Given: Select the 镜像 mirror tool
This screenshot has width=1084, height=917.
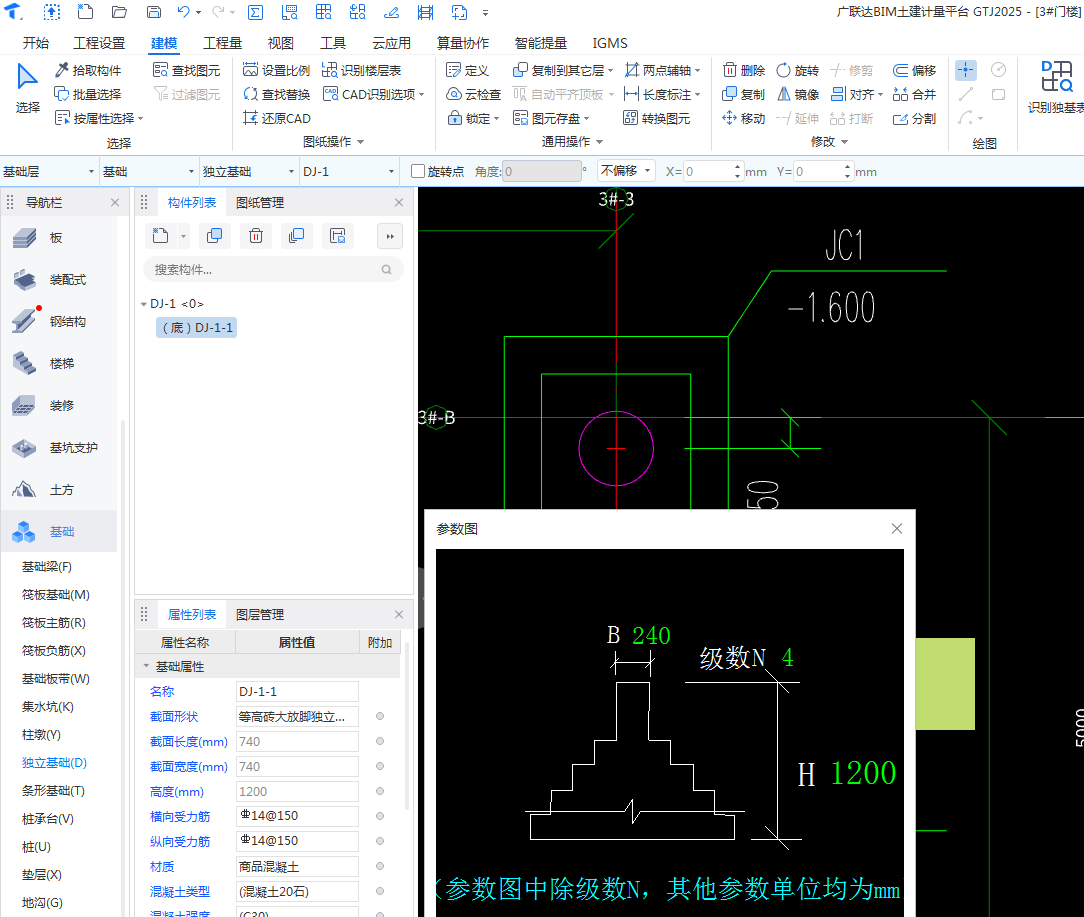Looking at the screenshot, I should pos(798,95).
